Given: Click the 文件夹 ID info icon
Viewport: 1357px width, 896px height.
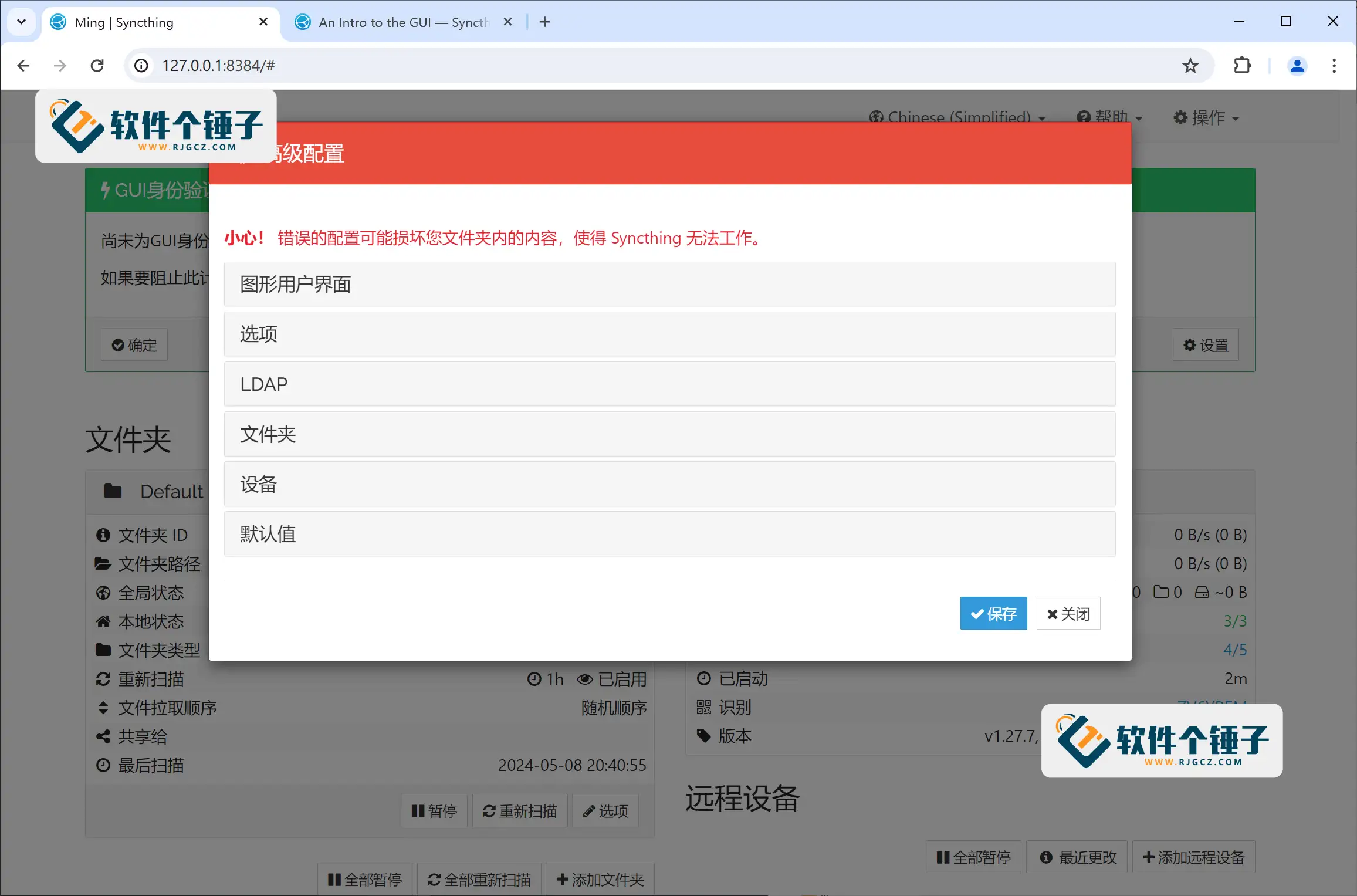Looking at the screenshot, I should (103, 535).
